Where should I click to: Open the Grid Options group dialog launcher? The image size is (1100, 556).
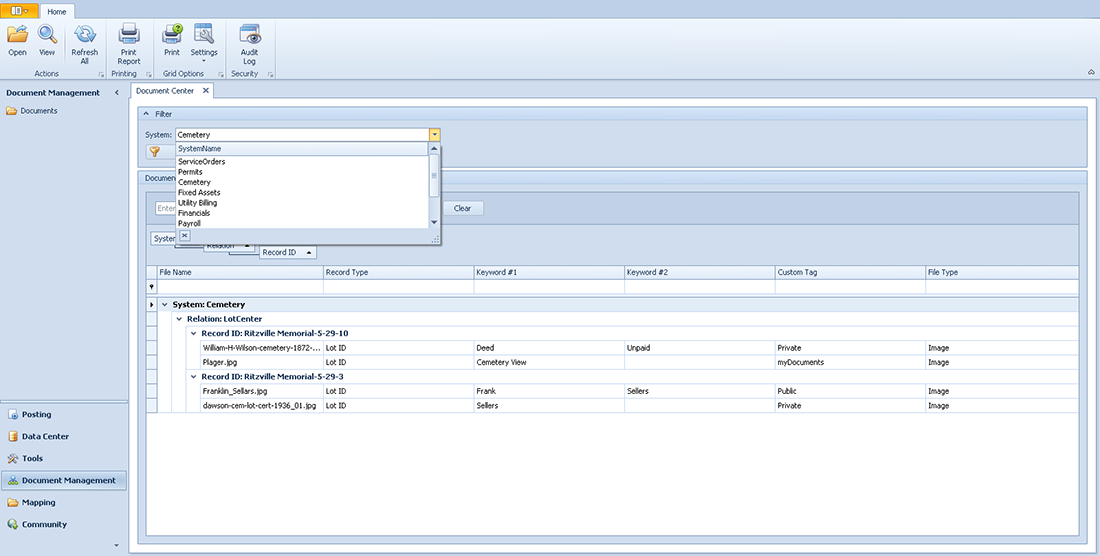pos(220,74)
